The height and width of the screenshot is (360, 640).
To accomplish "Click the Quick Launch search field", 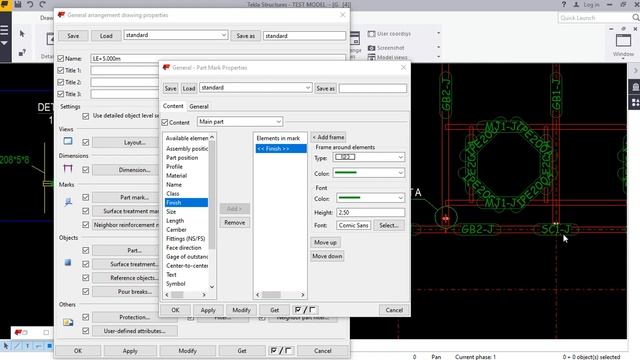I will (x=594, y=18).
